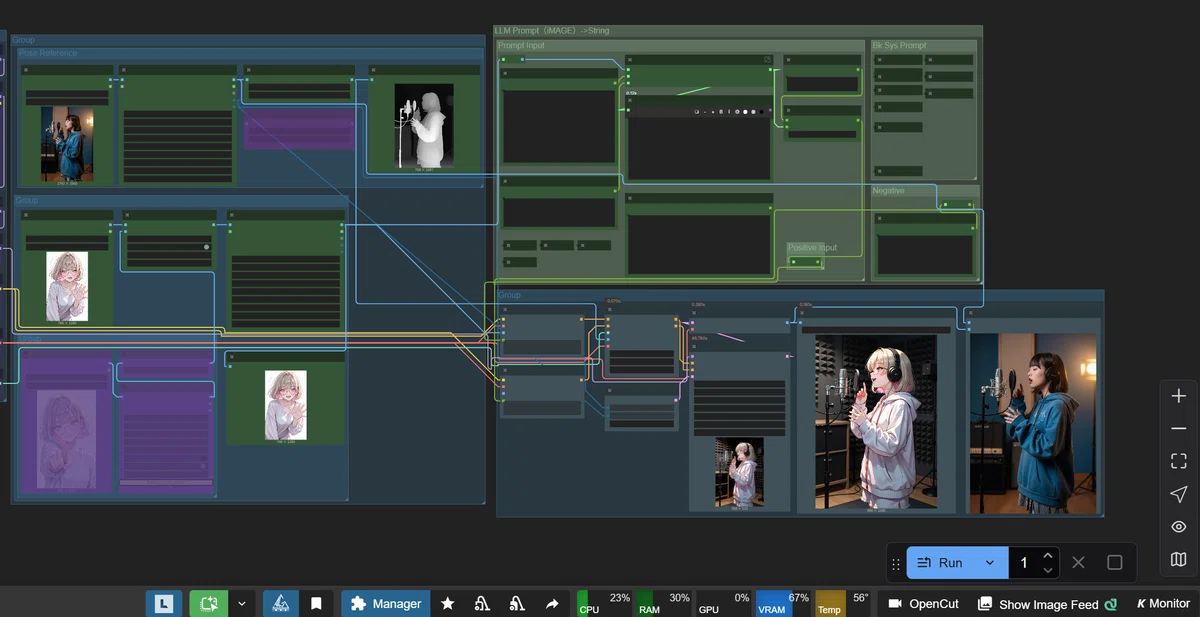Zoom in with the plus icon
Screen dimensions: 1200x617
tap(1179, 396)
